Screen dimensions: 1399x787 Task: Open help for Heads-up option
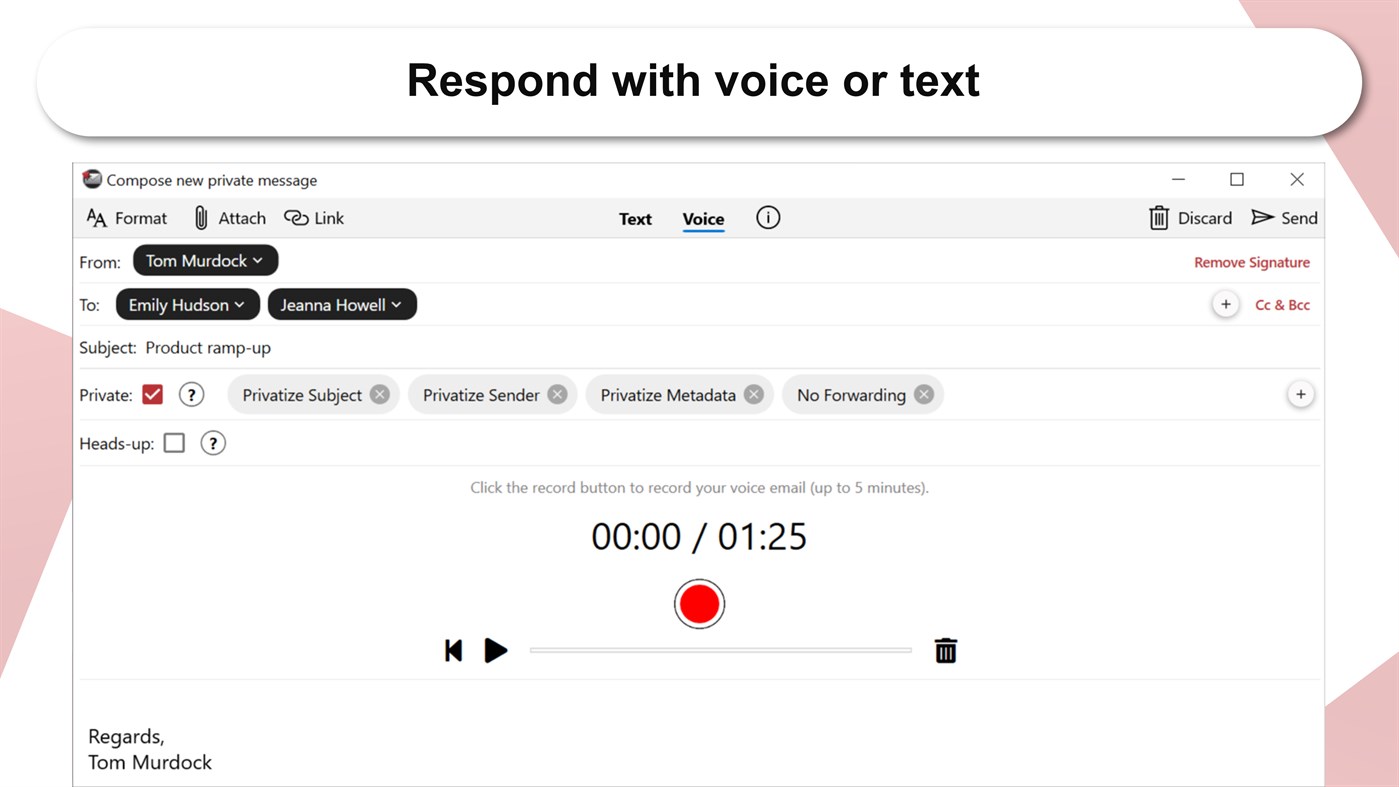213,442
